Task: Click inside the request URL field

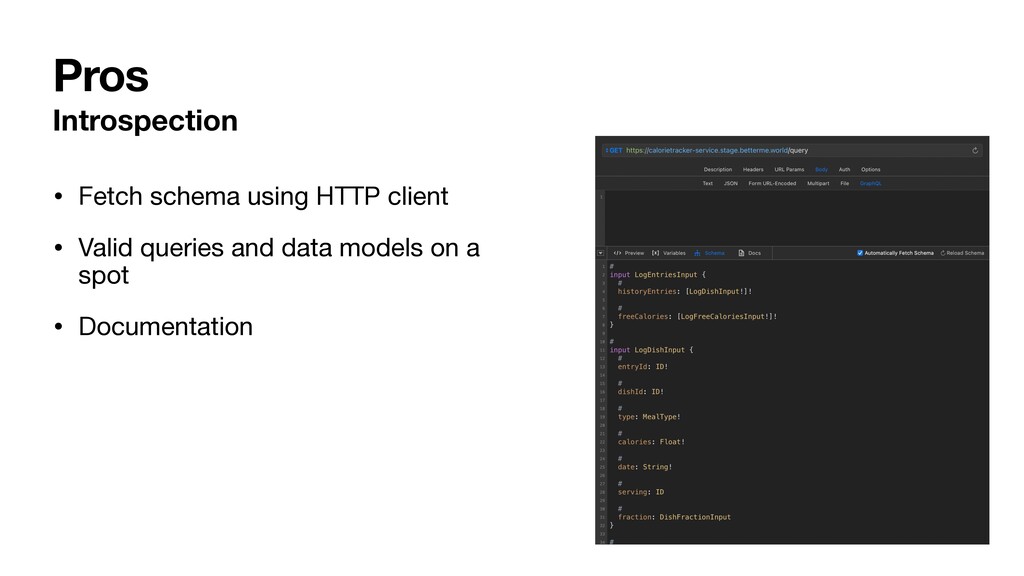Action: point(720,149)
